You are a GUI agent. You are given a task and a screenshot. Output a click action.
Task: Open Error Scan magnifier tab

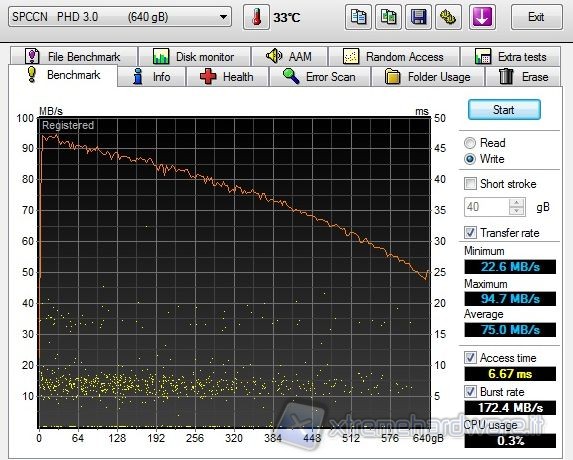tap(320, 77)
